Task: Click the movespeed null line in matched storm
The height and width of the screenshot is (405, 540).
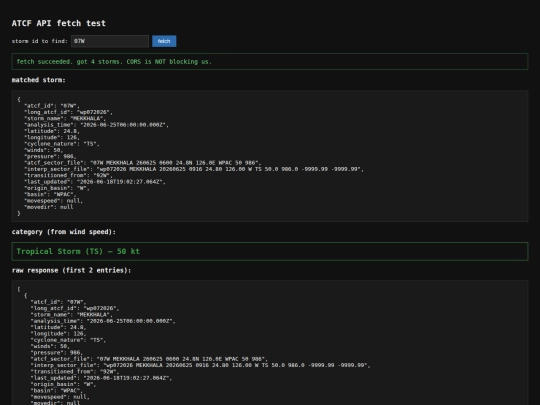Action: (53, 201)
